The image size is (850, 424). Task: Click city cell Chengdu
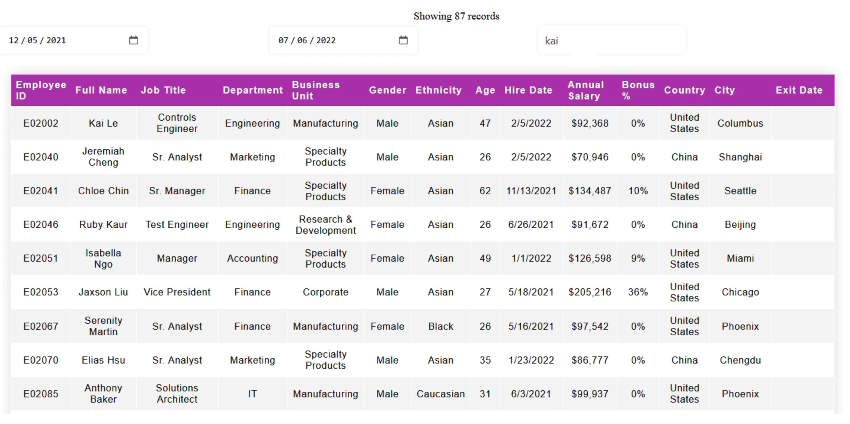[x=740, y=360]
